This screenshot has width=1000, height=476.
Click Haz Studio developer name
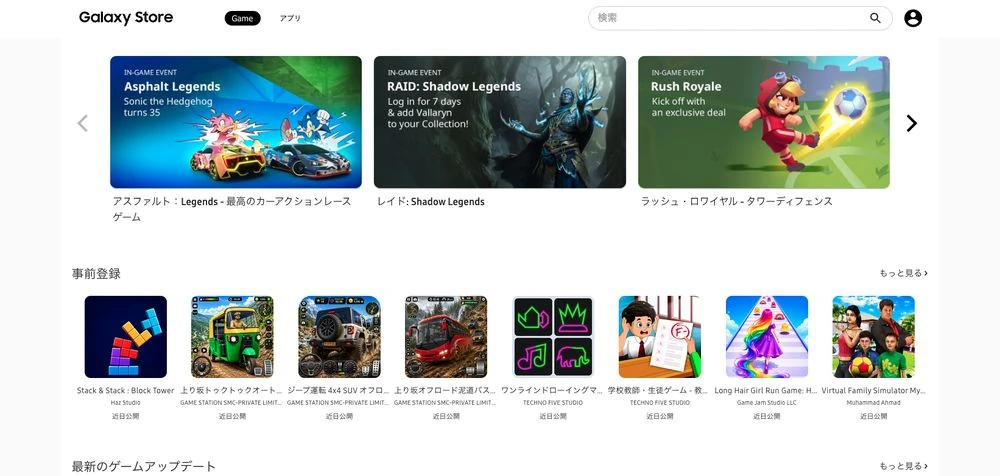point(126,403)
